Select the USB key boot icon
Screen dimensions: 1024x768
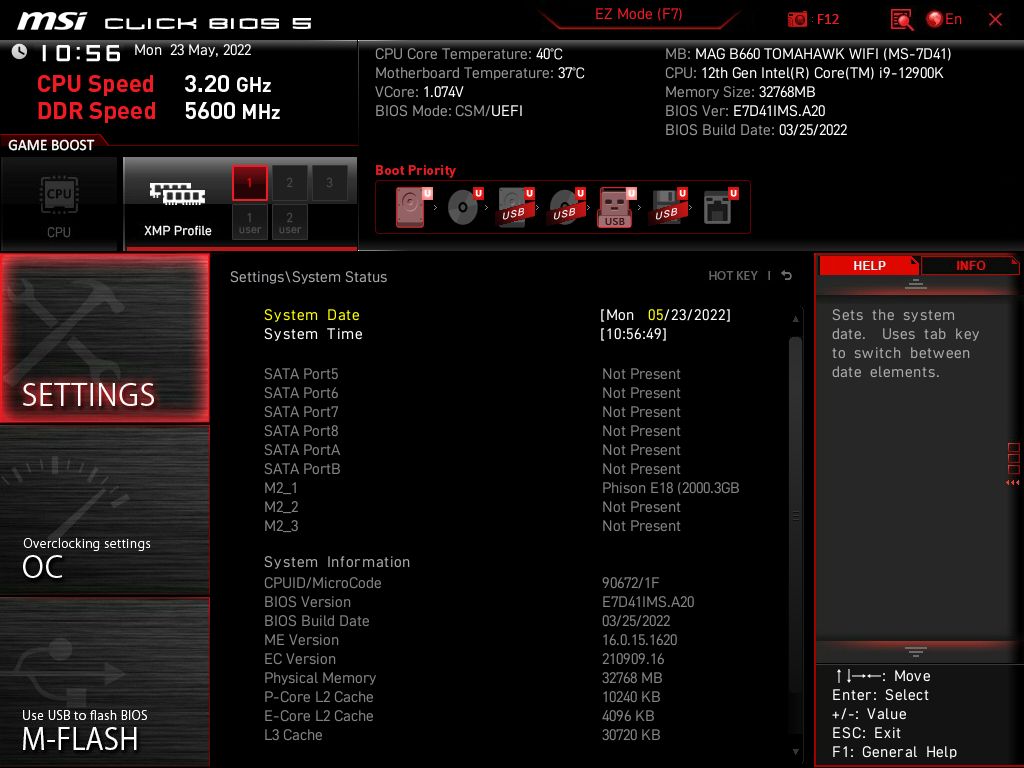point(616,206)
